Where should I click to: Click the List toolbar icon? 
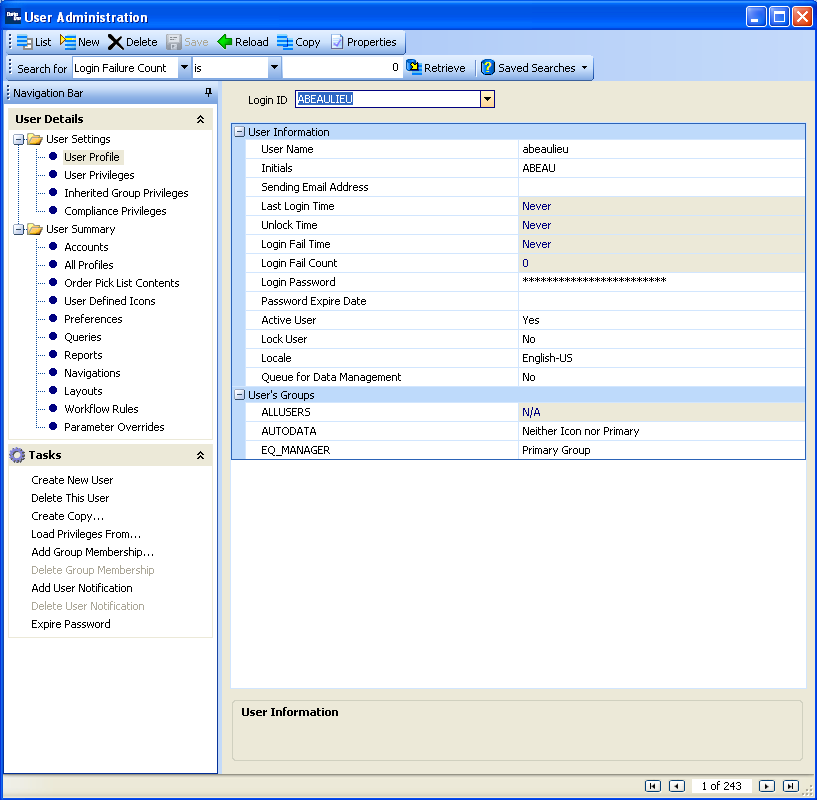click(x=25, y=42)
